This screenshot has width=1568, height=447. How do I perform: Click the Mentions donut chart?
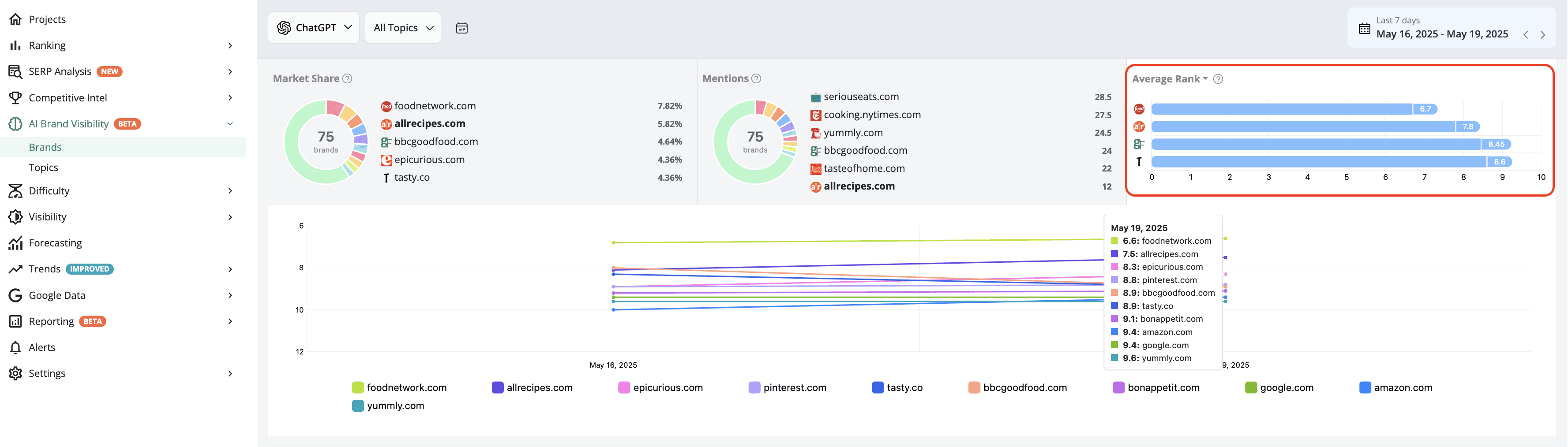point(755,142)
